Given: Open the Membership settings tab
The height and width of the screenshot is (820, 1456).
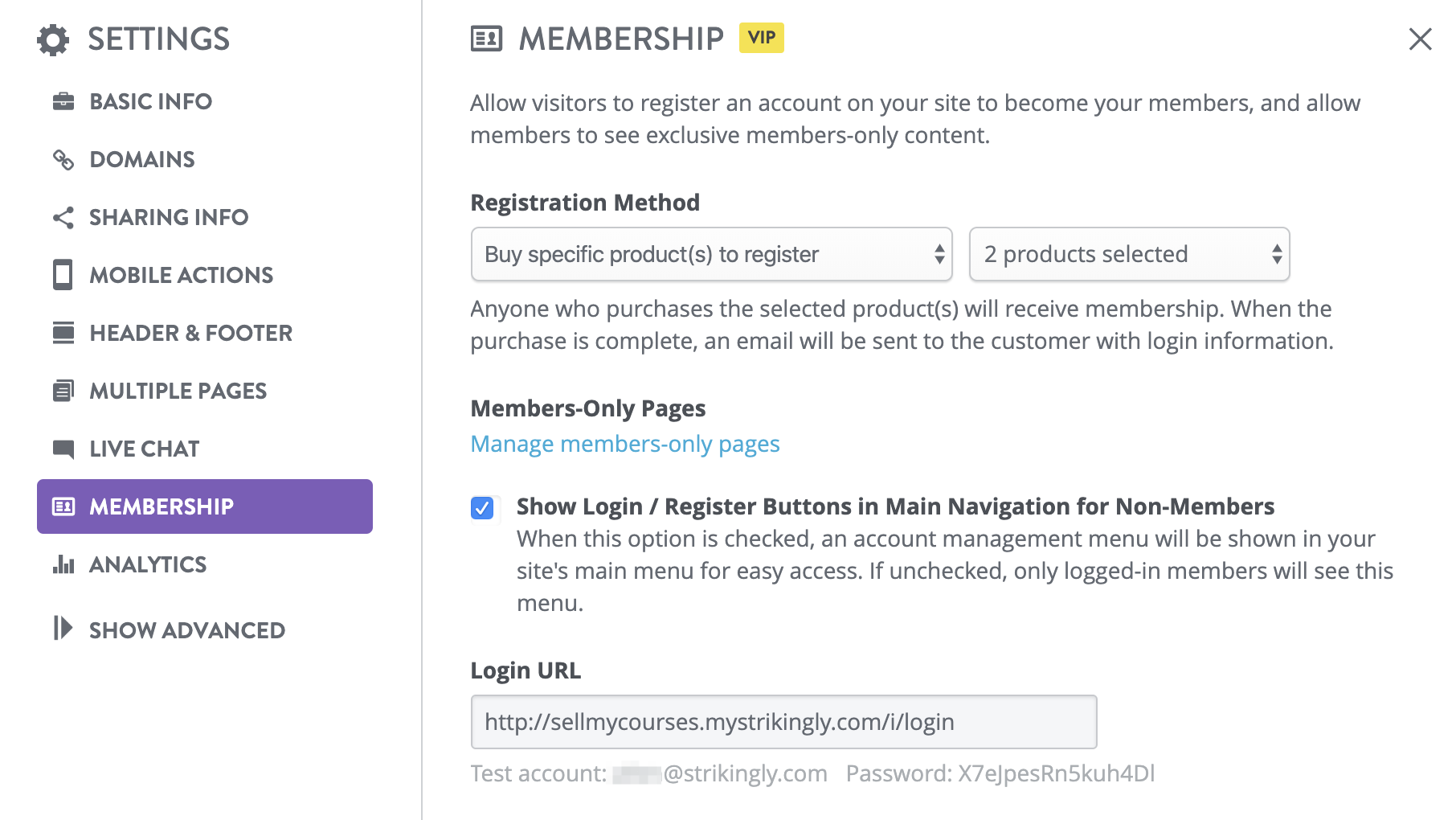Looking at the screenshot, I should (205, 506).
